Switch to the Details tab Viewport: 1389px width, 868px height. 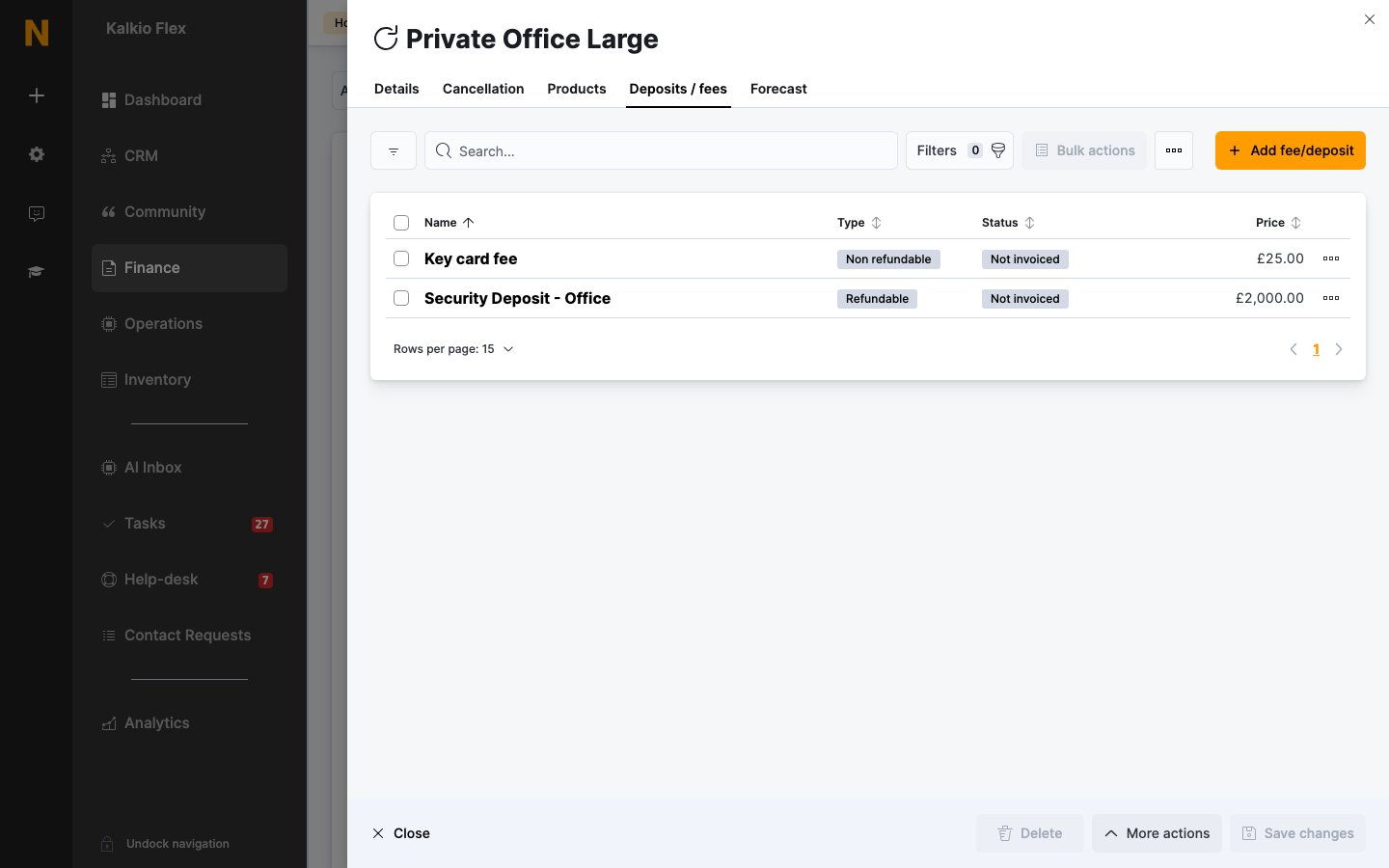[x=396, y=89]
